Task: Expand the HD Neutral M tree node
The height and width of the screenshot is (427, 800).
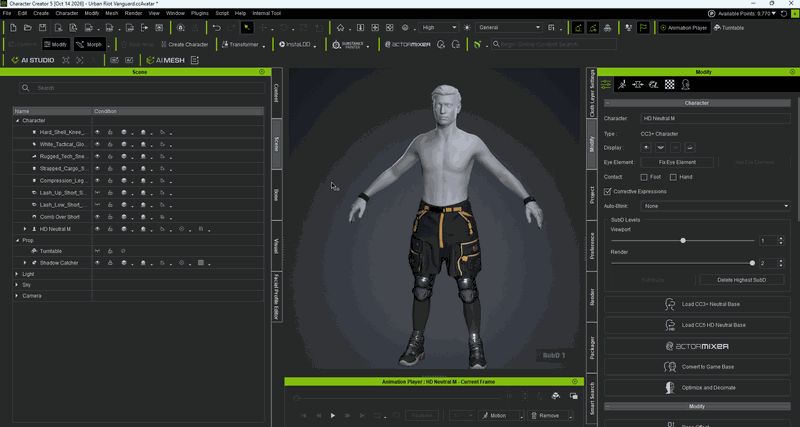Action: 25,229
